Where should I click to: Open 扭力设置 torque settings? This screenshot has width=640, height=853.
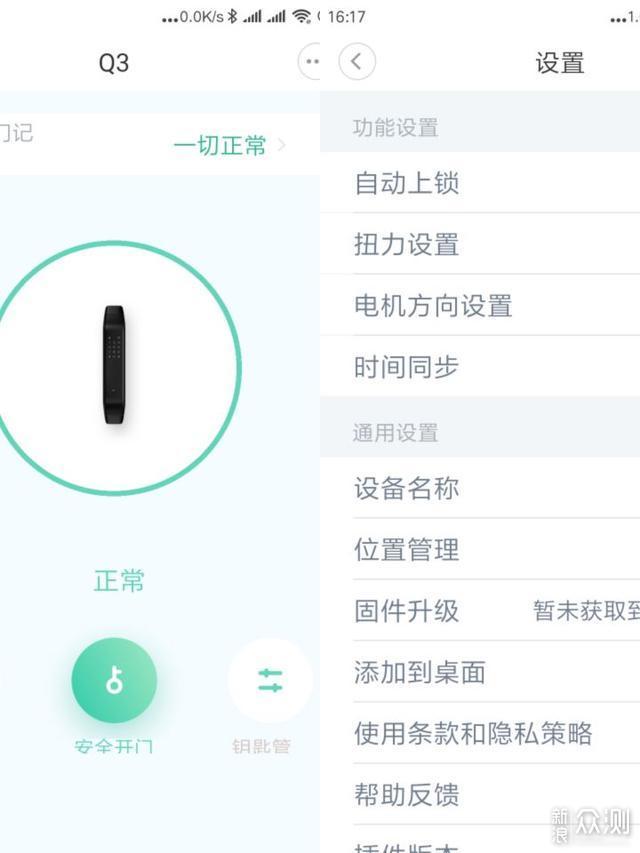(480, 244)
